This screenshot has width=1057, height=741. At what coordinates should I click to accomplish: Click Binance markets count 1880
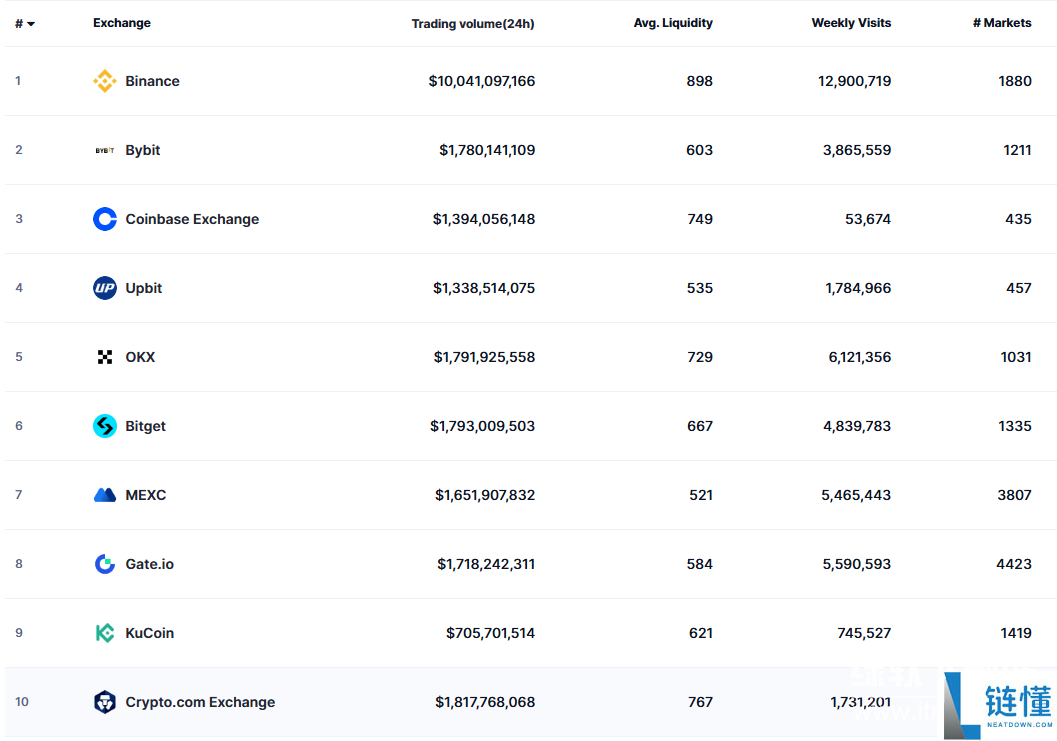pyautogui.click(x=1015, y=81)
